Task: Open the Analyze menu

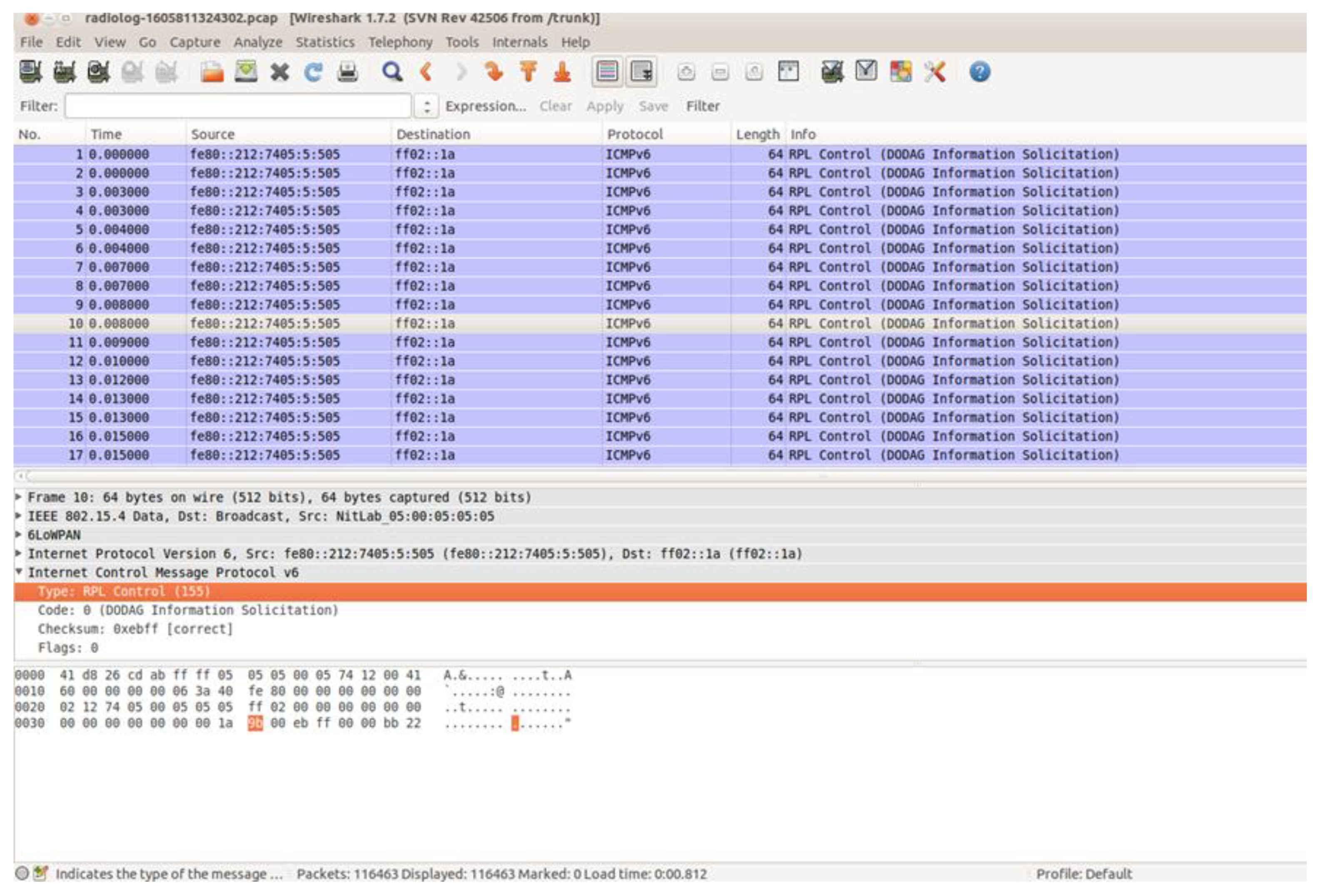Action: (257, 42)
